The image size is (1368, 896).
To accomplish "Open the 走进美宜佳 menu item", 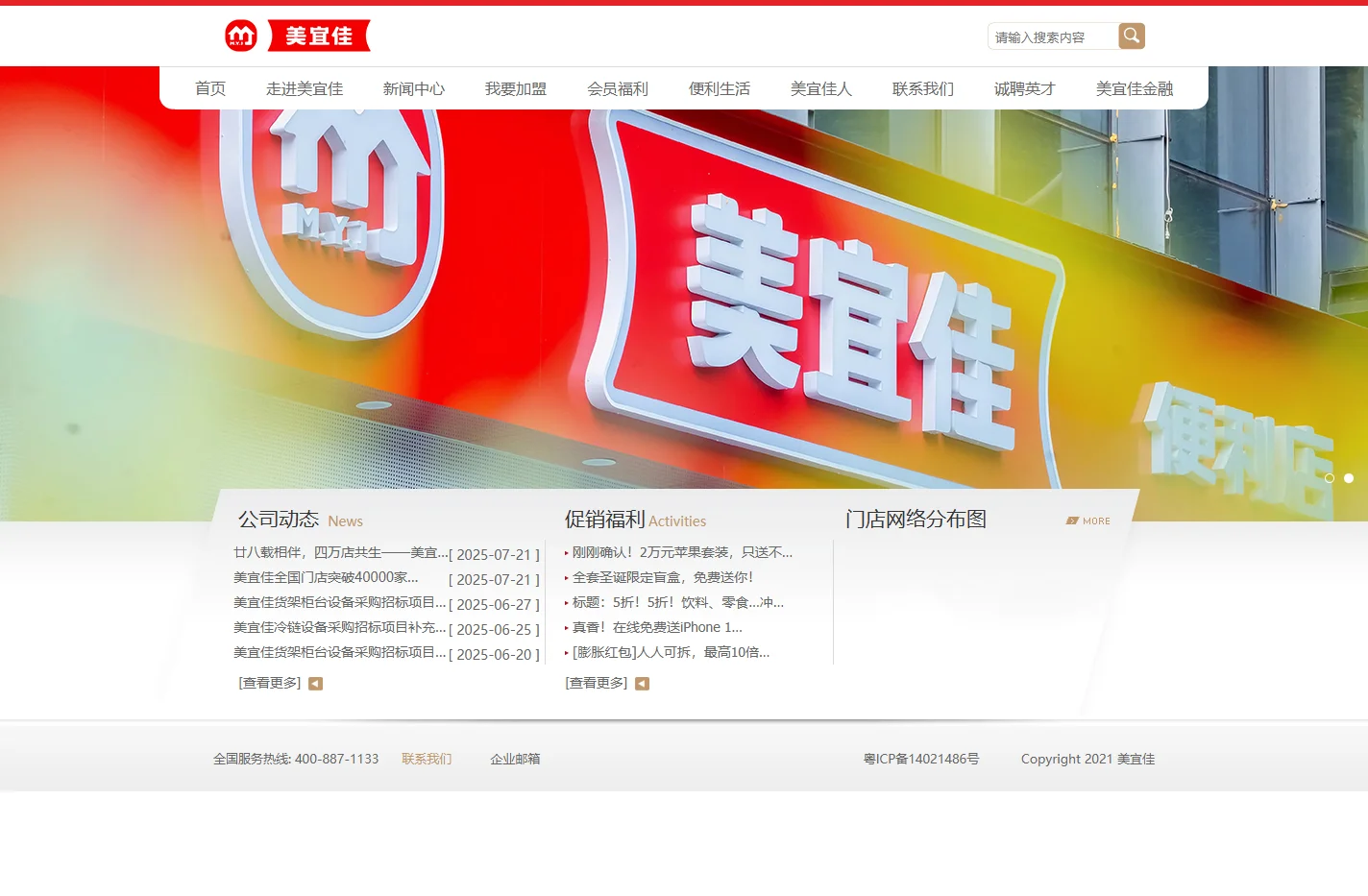I will pyautogui.click(x=305, y=88).
